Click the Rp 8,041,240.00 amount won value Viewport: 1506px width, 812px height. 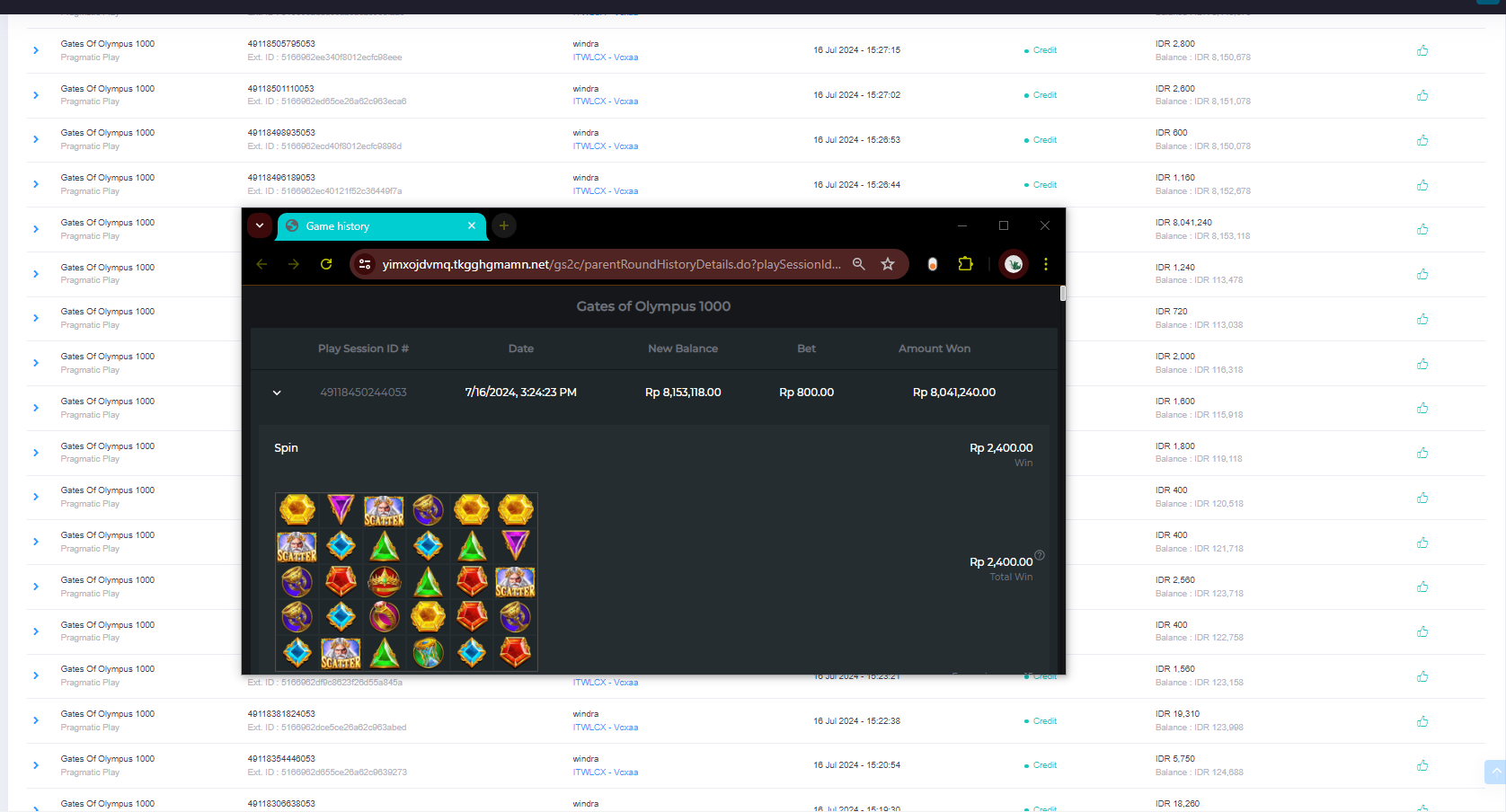point(954,393)
